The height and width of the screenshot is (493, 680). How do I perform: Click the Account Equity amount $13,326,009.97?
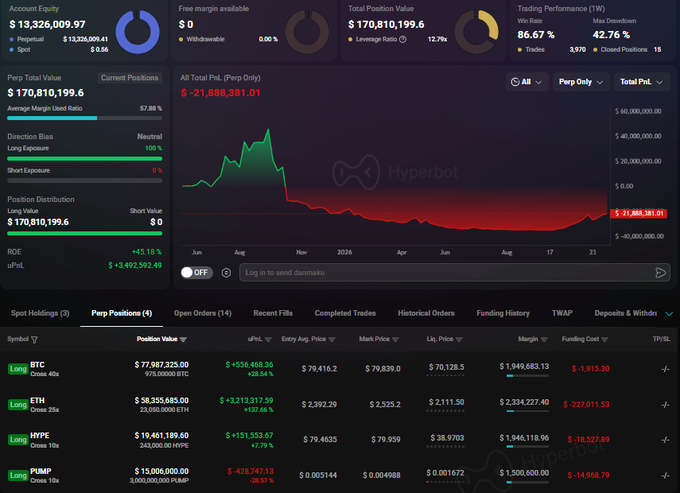point(47,25)
